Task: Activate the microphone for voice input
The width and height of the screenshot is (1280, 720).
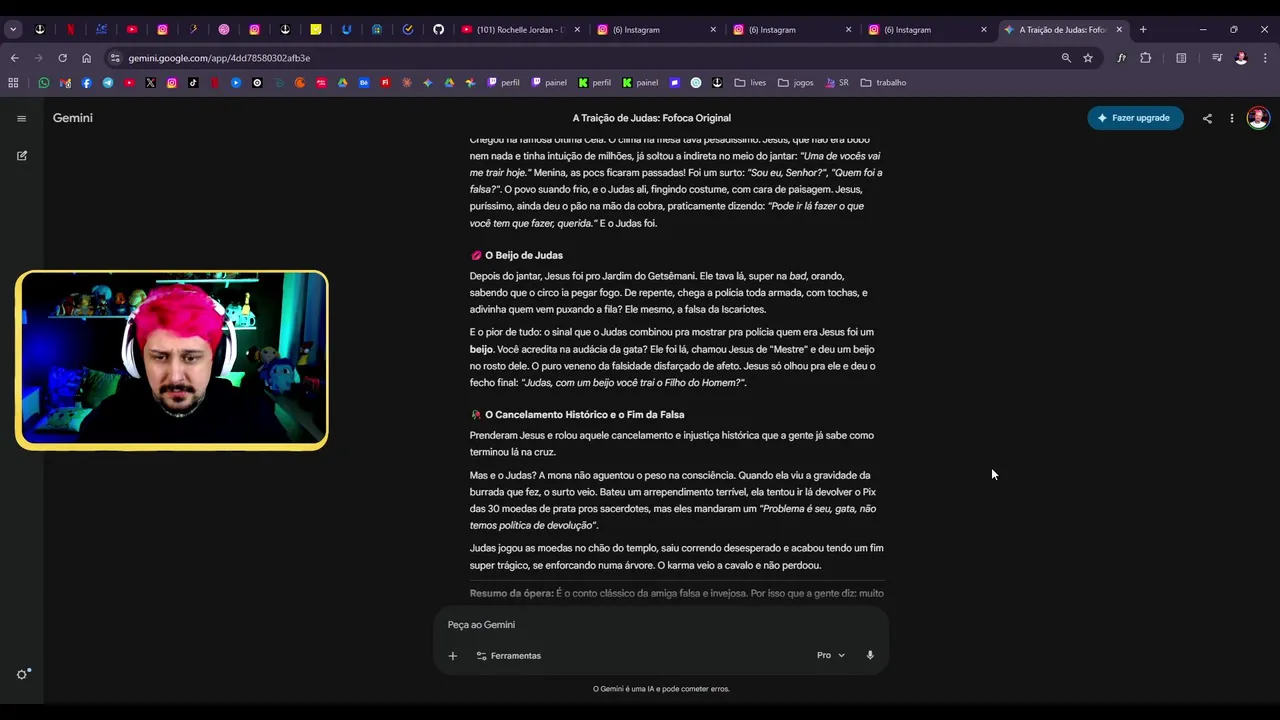Action: (x=870, y=655)
